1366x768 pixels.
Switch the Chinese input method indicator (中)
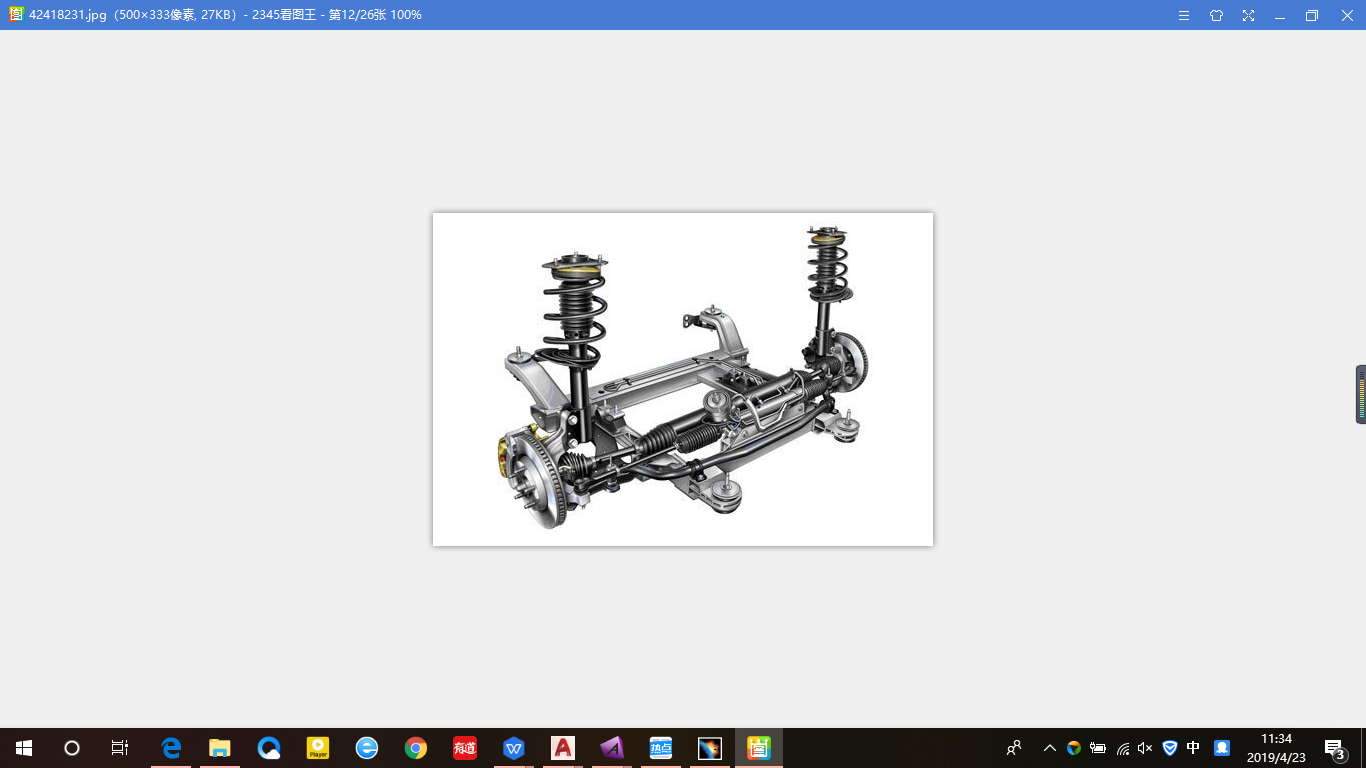(x=1193, y=748)
